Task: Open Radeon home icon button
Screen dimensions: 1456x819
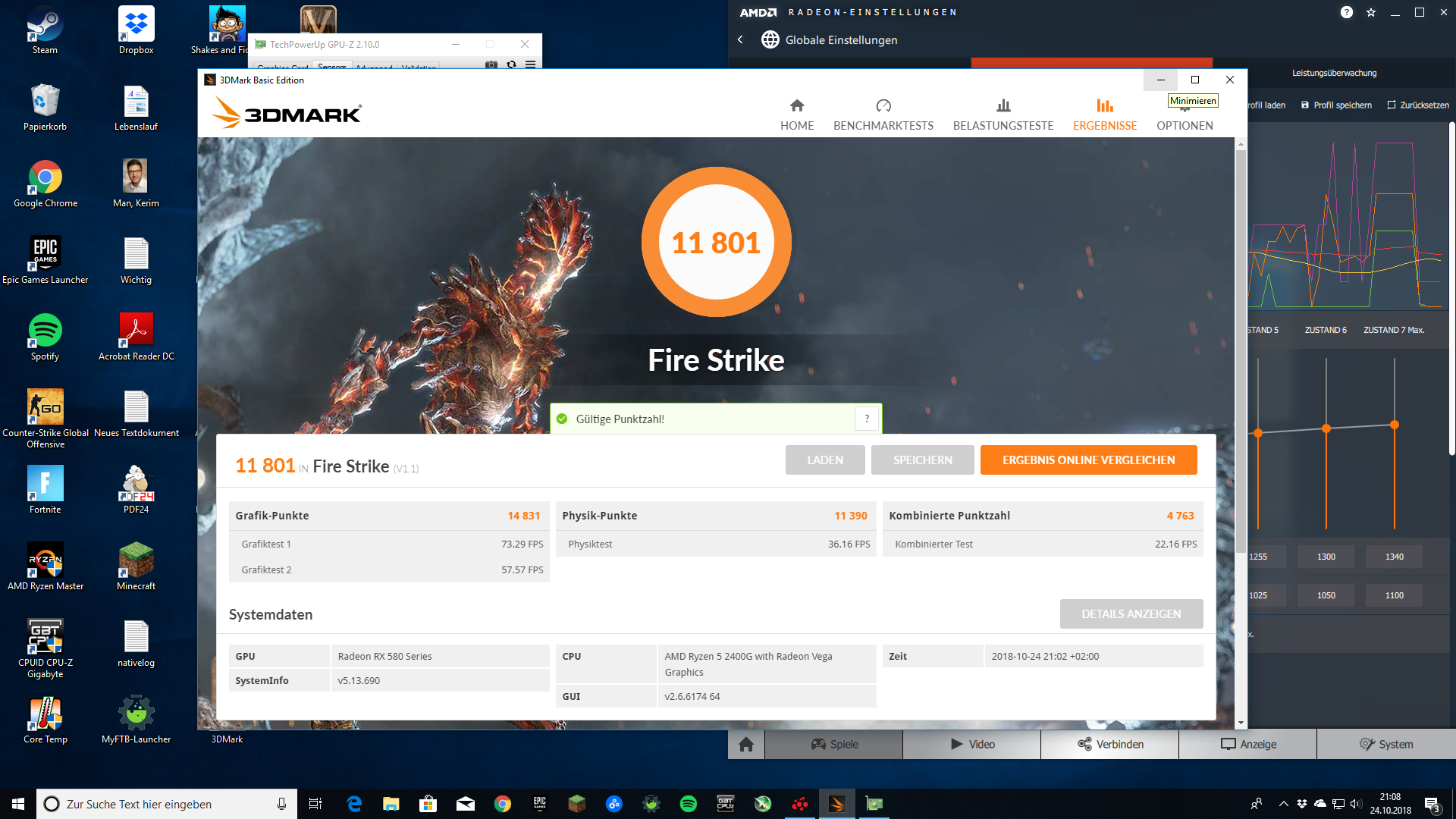Action: pyautogui.click(x=746, y=744)
